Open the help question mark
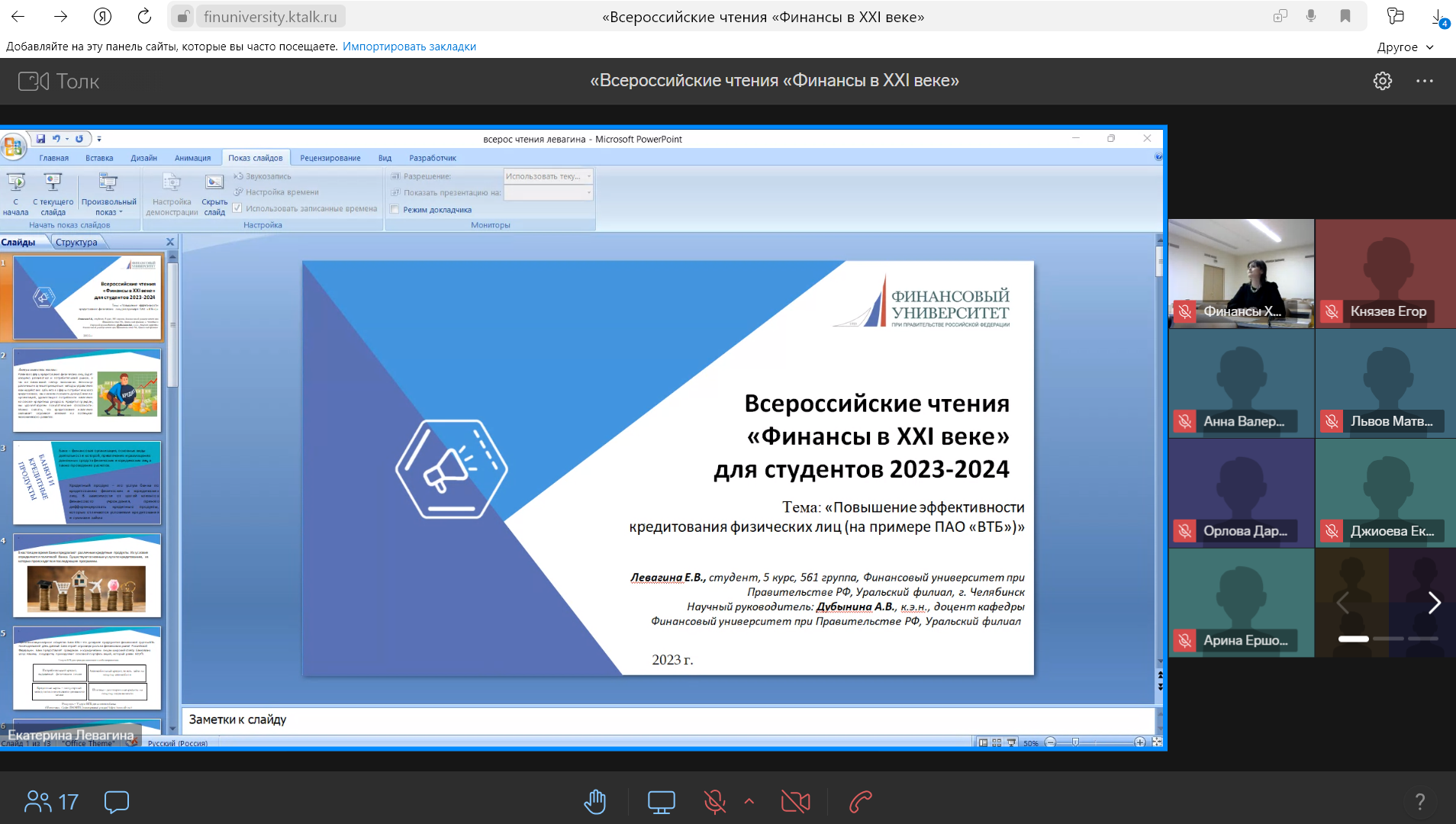The height and width of the screenshot is (824, 1456). coord(1419,801)
